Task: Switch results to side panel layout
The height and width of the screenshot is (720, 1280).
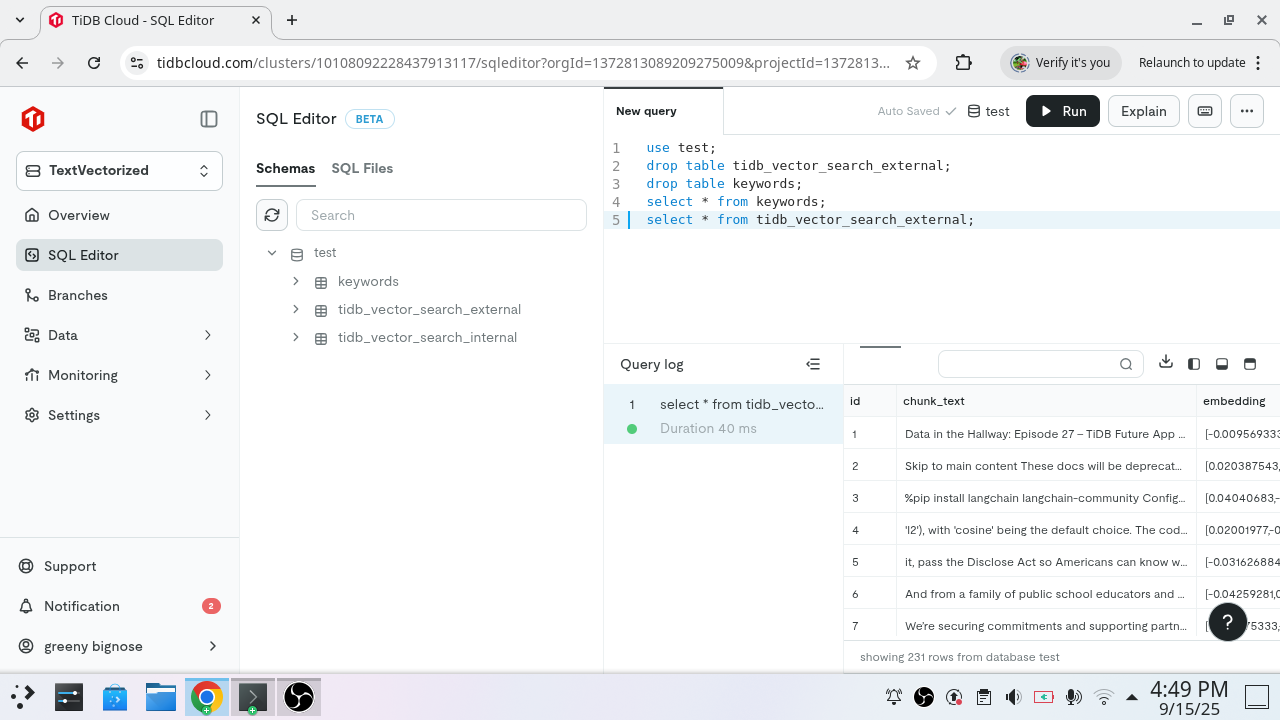Action: click(x=1194, y=364)
